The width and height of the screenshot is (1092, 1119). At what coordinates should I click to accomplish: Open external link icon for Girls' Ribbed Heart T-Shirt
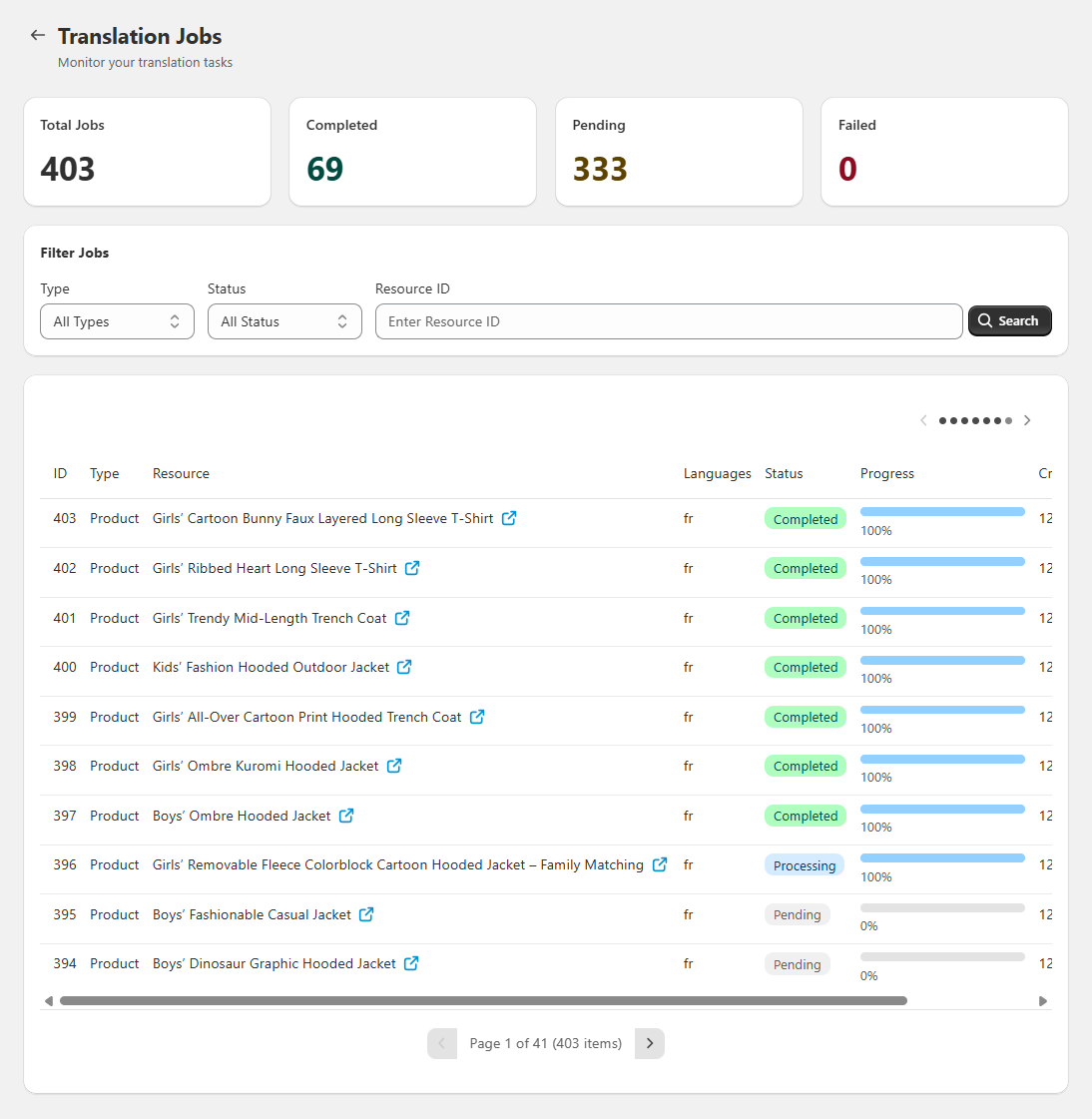coord(412,568)
